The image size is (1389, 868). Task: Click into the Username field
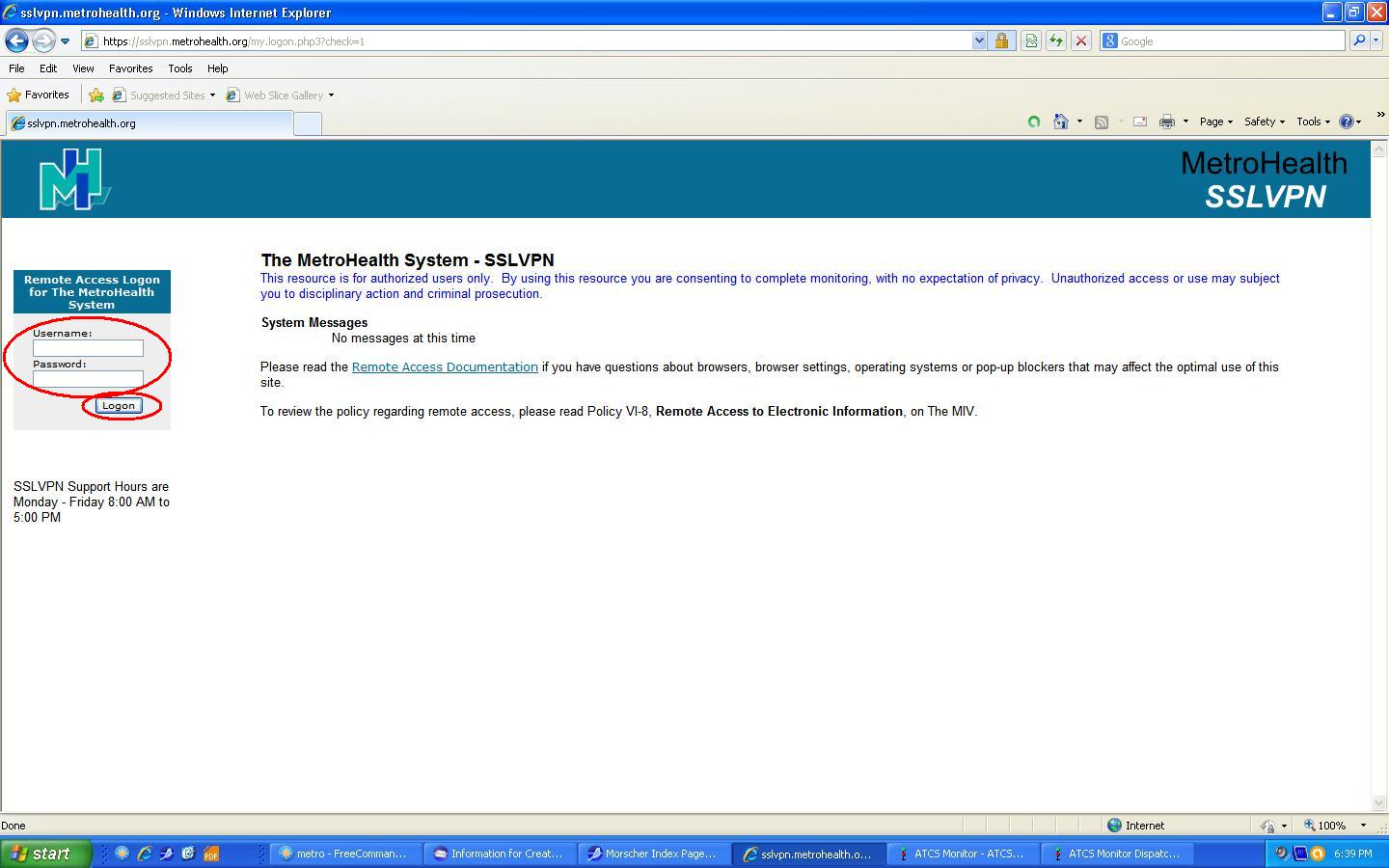click(88, 348)
